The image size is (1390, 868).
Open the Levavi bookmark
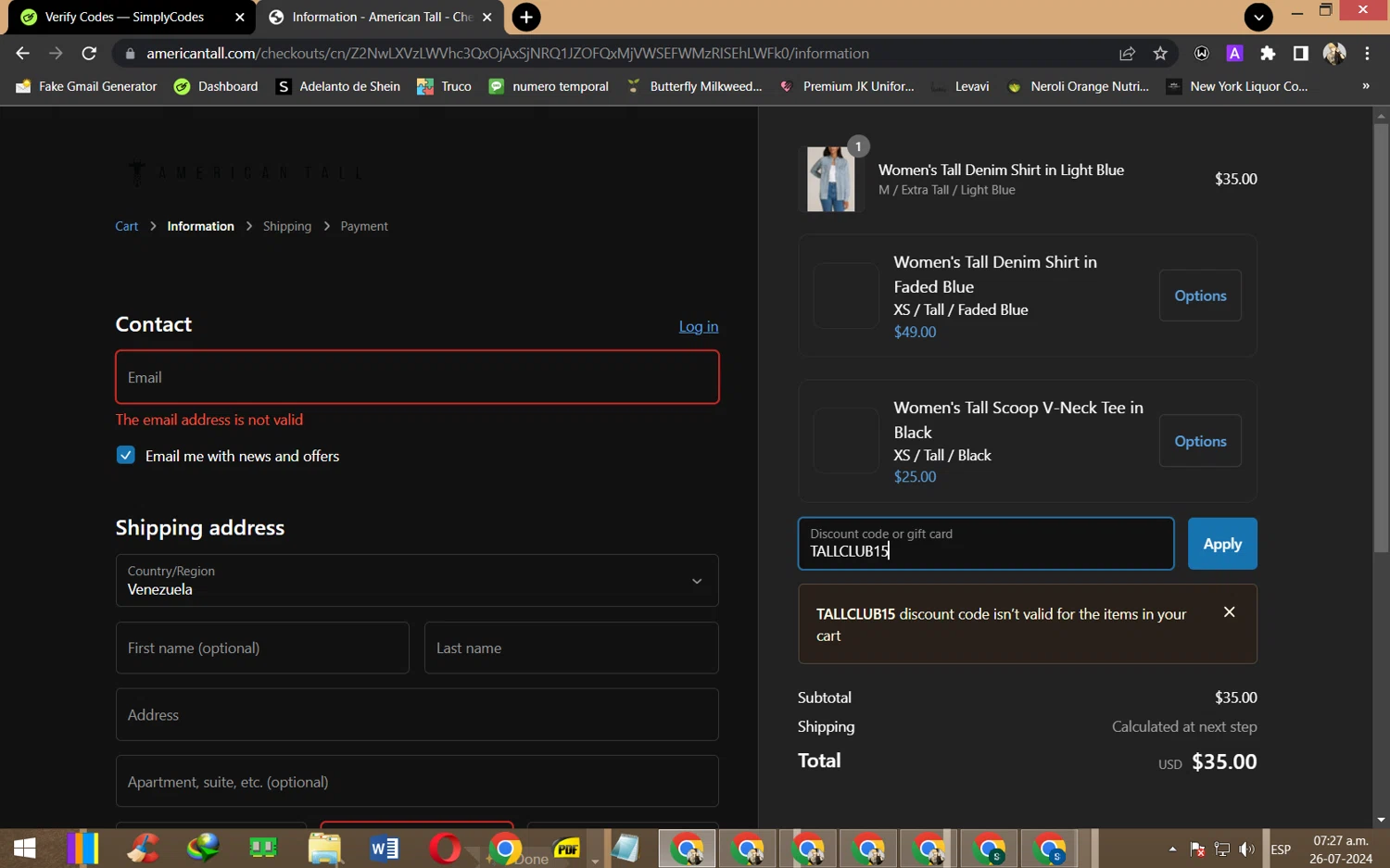tap(961, 86)
